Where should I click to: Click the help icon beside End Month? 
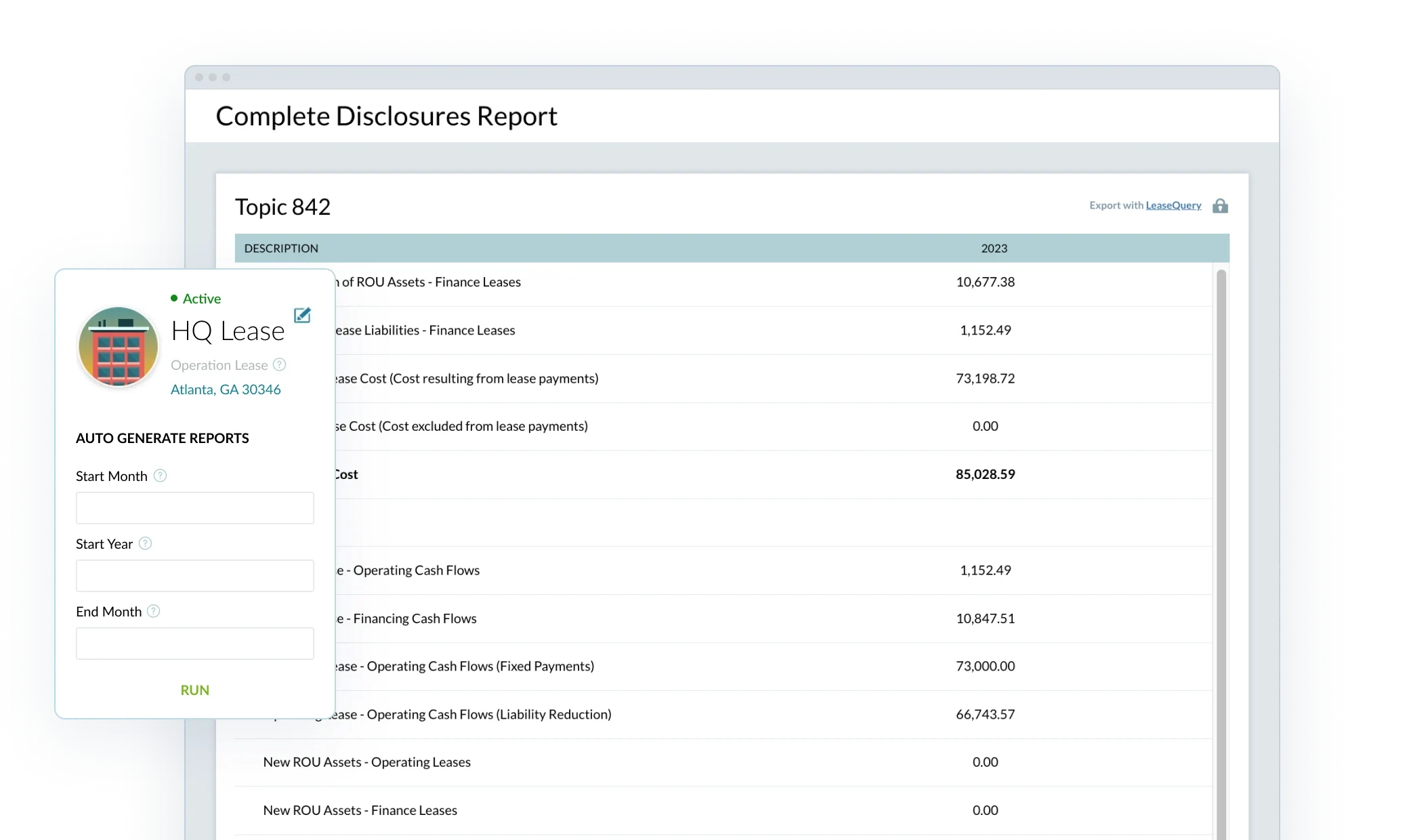[x=153, y=611]
